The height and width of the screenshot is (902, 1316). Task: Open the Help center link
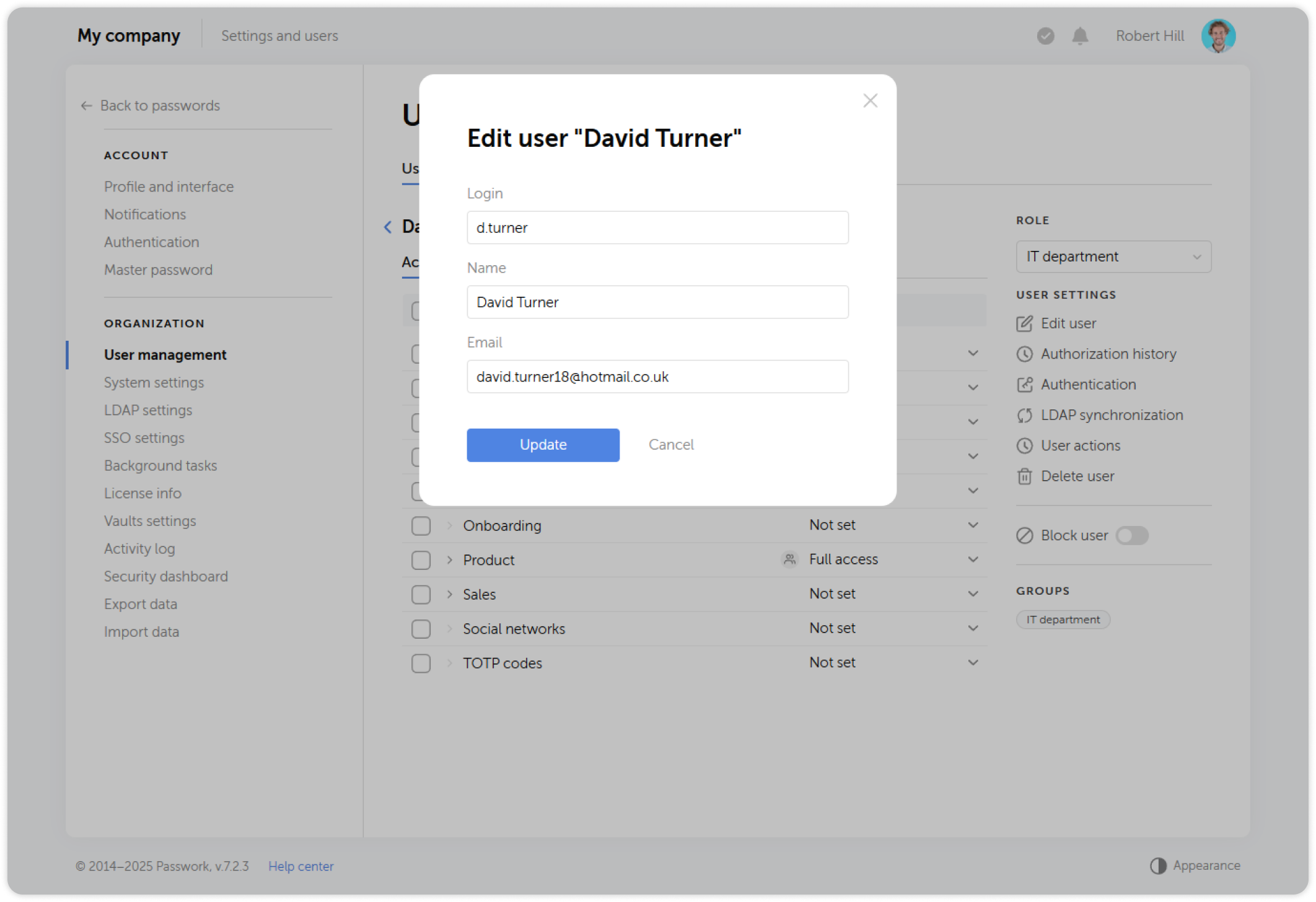click(x=300, y=865)
